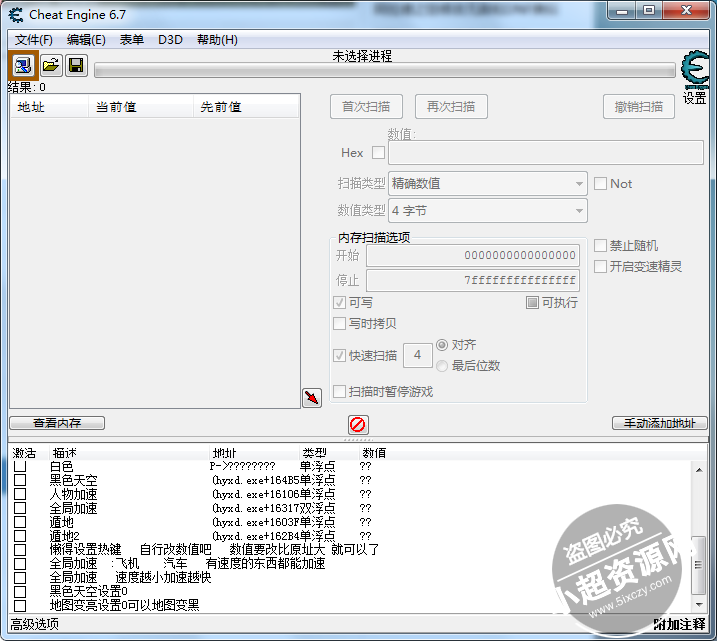Click the 先前值 column header
717x641 pixels.
pyautogui.click(x=246, y=107)
